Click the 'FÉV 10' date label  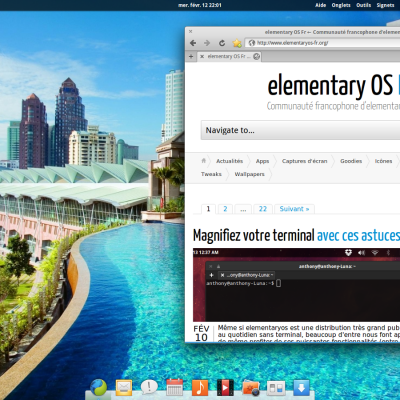point(201,333)
